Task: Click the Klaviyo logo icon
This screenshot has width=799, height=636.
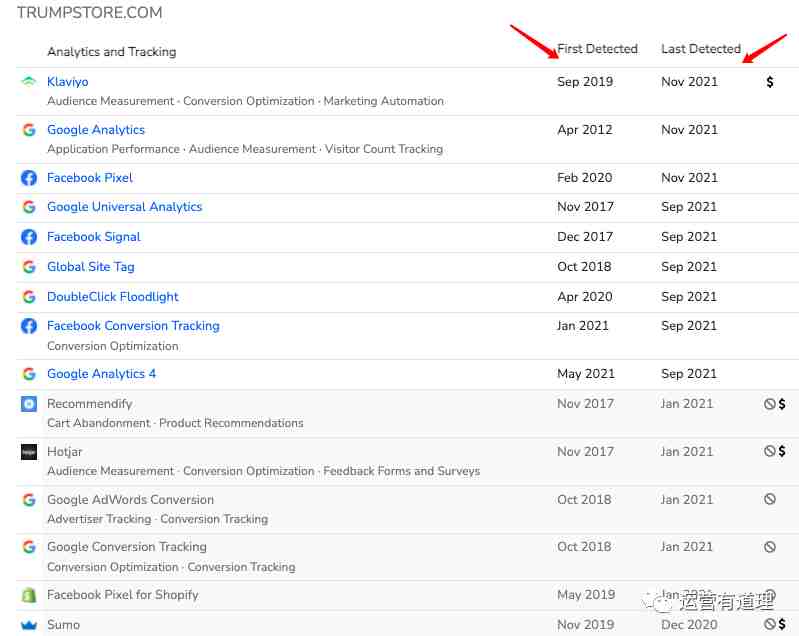Action: (29, 82)
